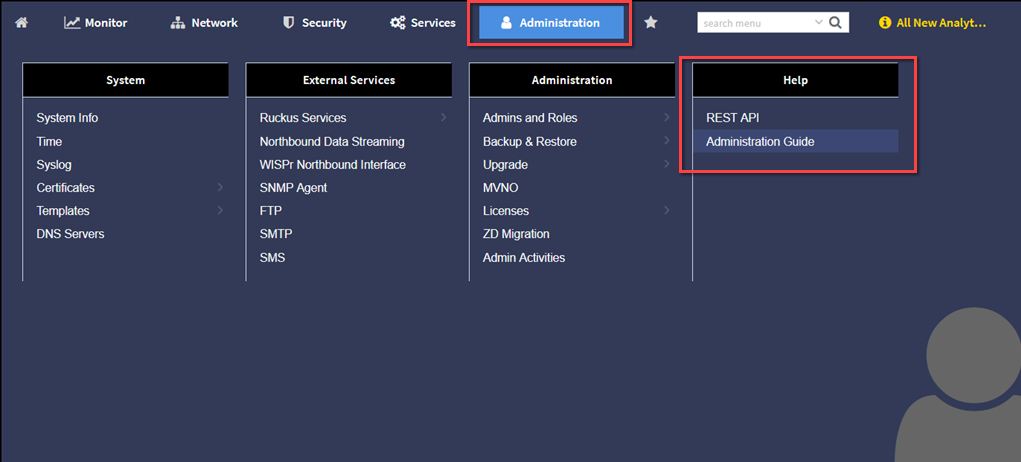This screenshot has width=1021, height=462.
Task: Click the yellow info icon
Action: pos(884,23)
